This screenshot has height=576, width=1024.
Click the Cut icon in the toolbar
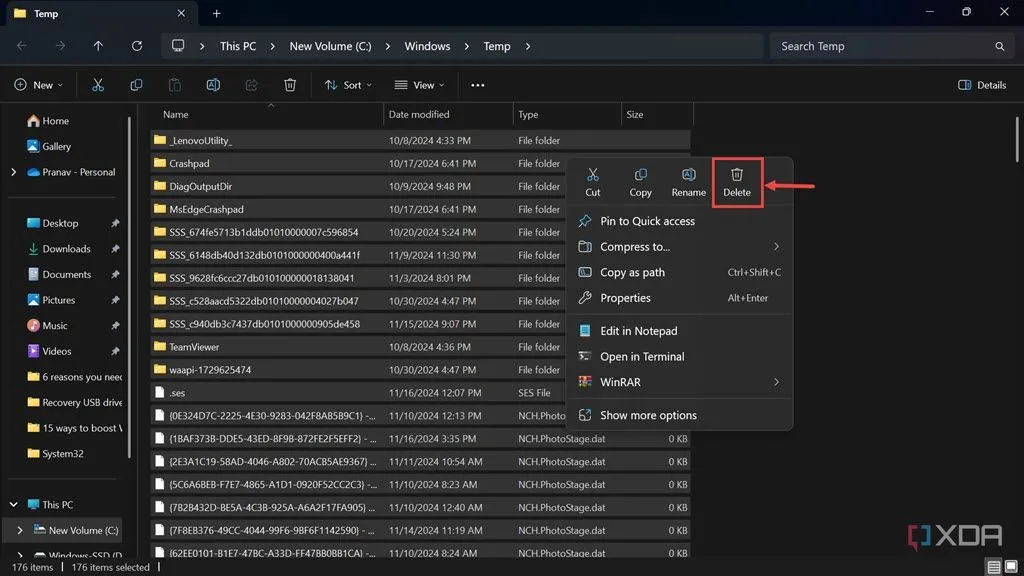coord(98,85)
